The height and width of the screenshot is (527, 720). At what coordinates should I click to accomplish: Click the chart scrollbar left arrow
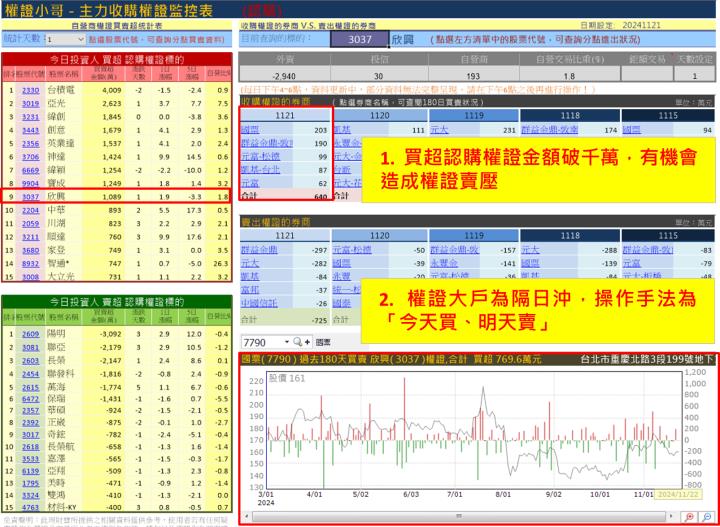point(245,516)
